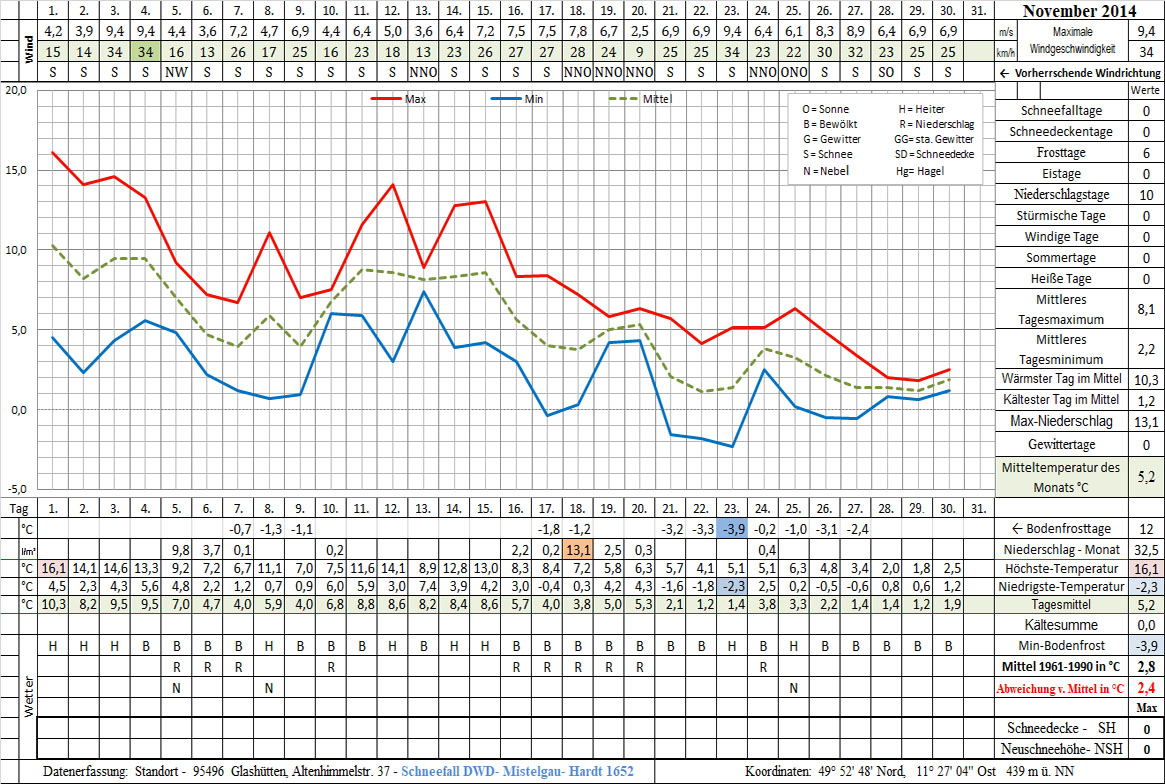
Task: Select the Neuschneehöhe- NSH cell
Action: (x=1063, y=749)
